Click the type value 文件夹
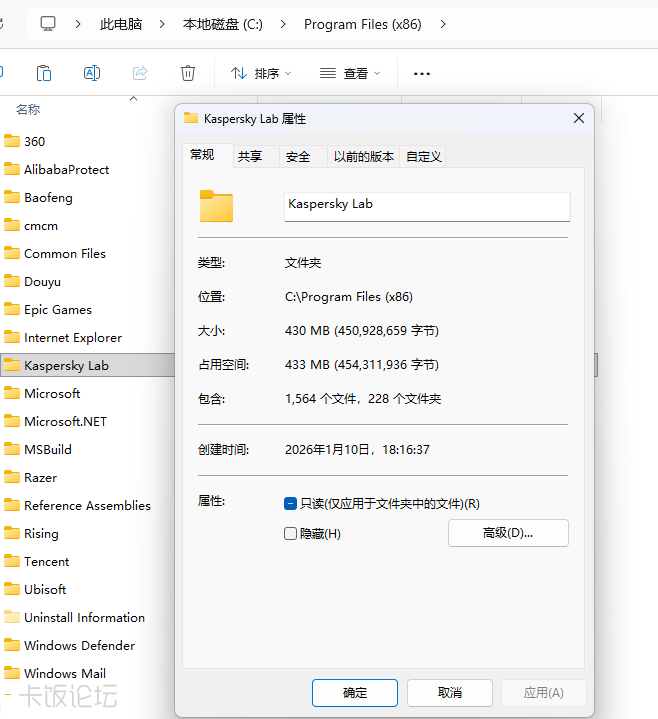 tap(303, 263)
